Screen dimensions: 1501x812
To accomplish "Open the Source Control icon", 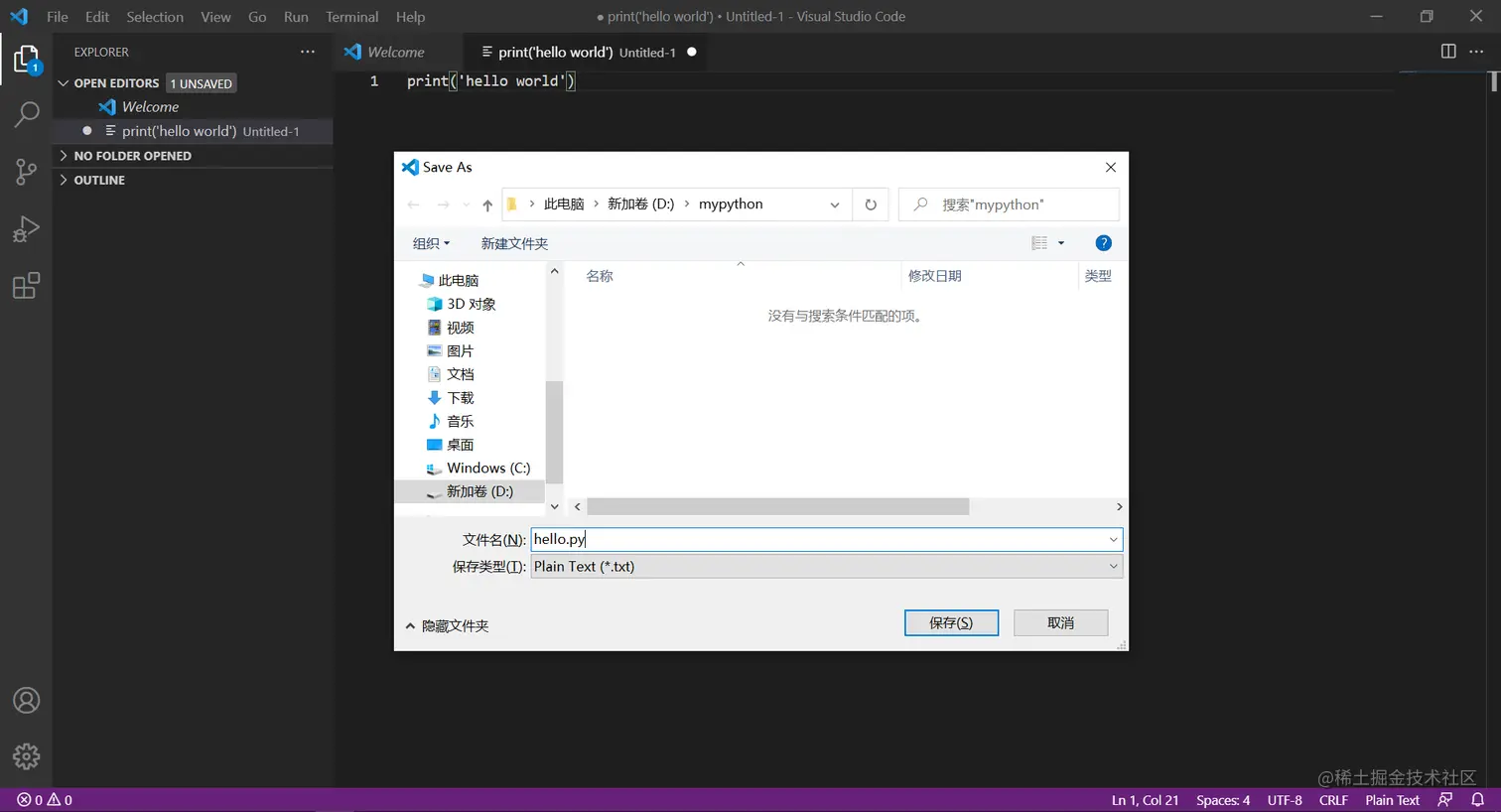I will point(26,171).
